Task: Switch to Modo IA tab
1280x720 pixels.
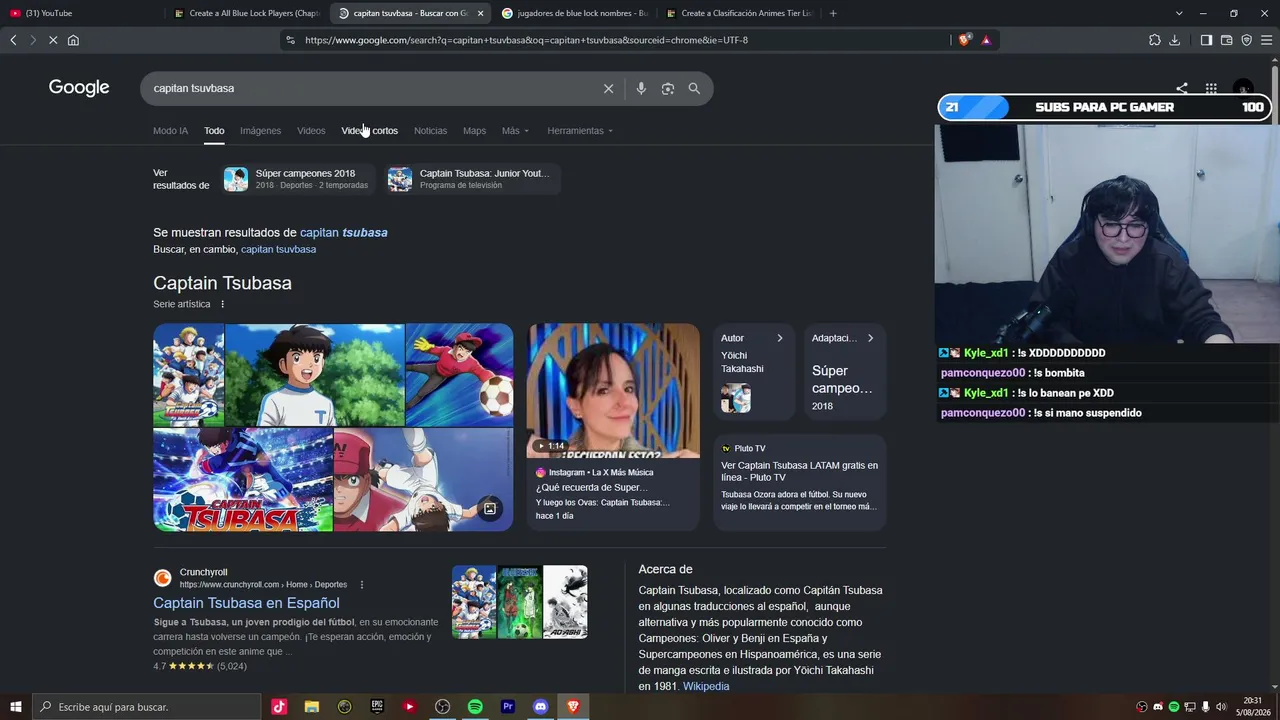Action: [170, 131]
